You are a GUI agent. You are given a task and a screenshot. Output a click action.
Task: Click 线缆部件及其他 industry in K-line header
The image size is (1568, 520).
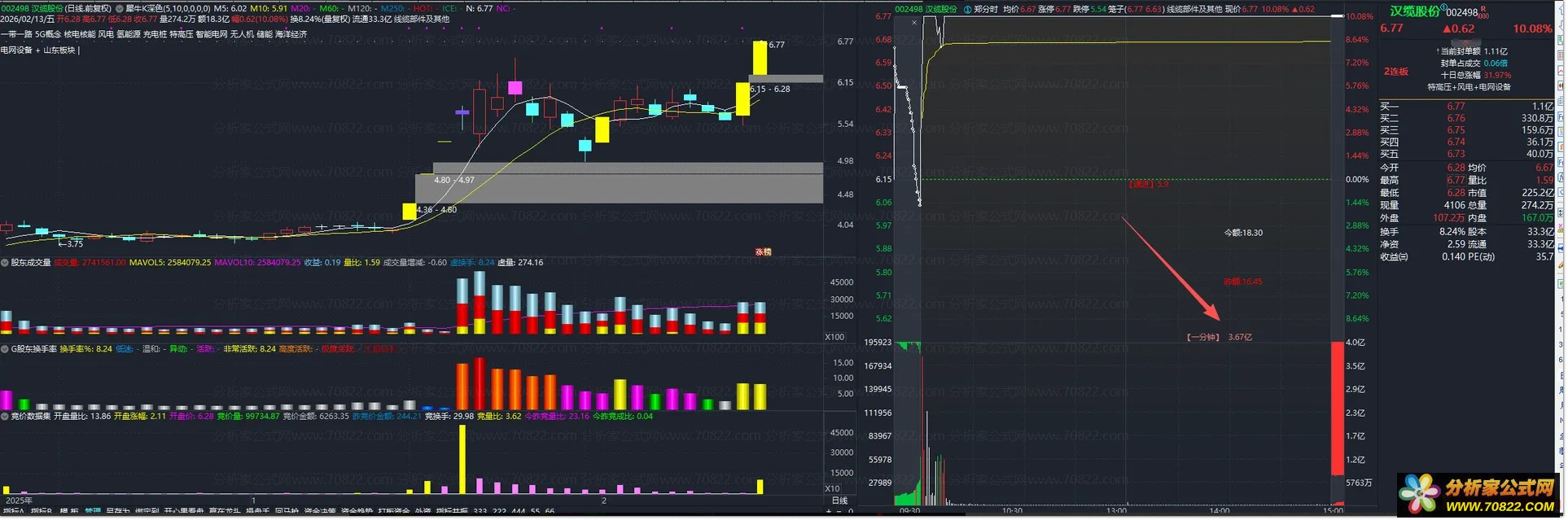pyautogui.click(x=422, y=19)
